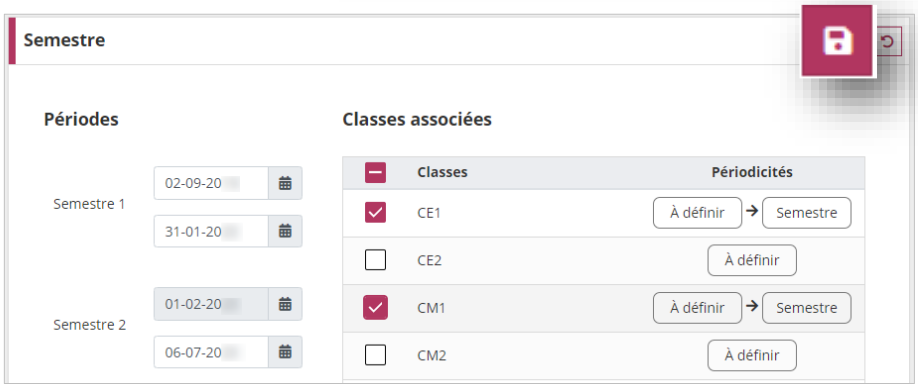Click the Semestre 2 end date field
918x387 pixels.
(x=211, y=352)
